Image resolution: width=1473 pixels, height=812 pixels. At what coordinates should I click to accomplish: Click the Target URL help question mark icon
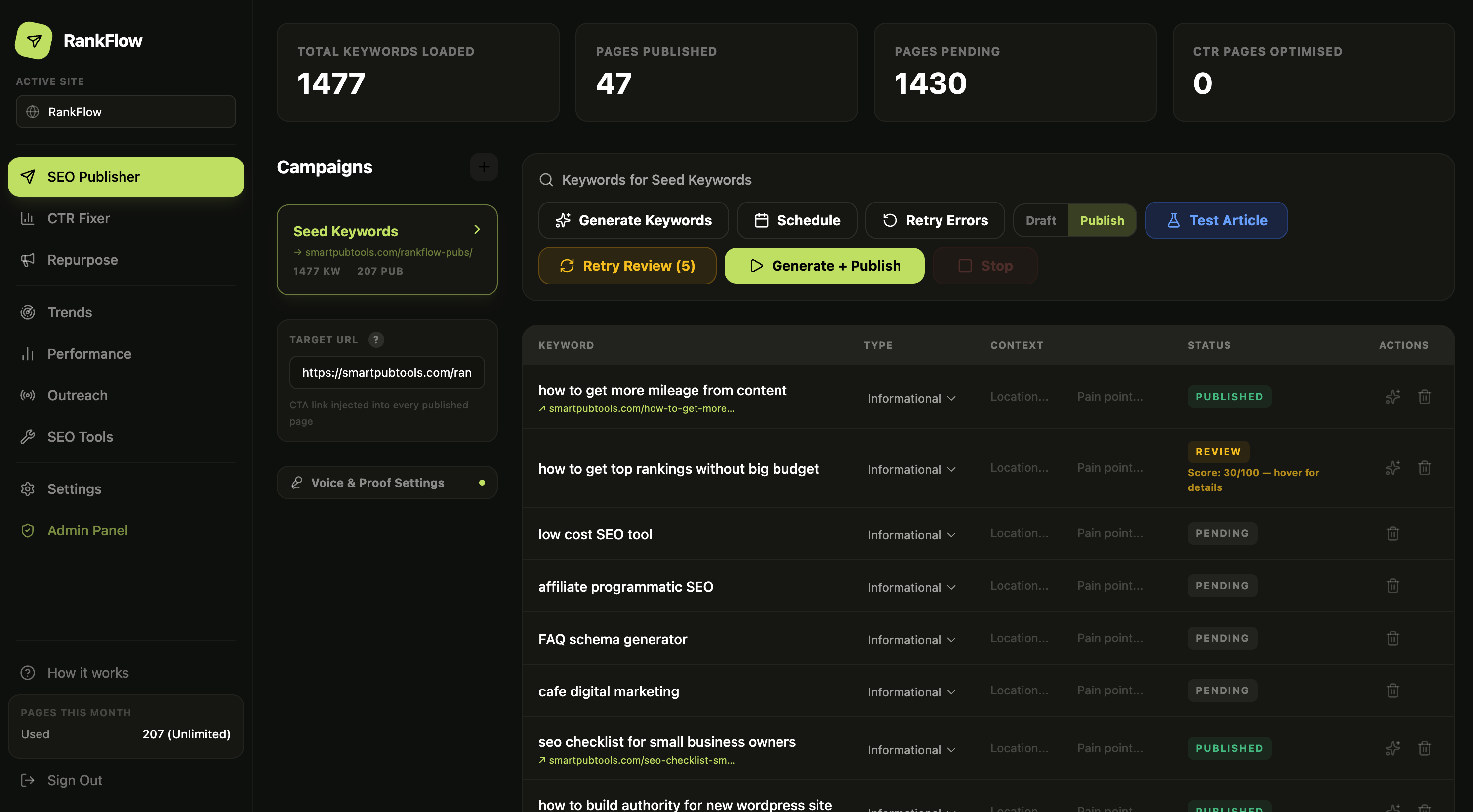[376, 340]
